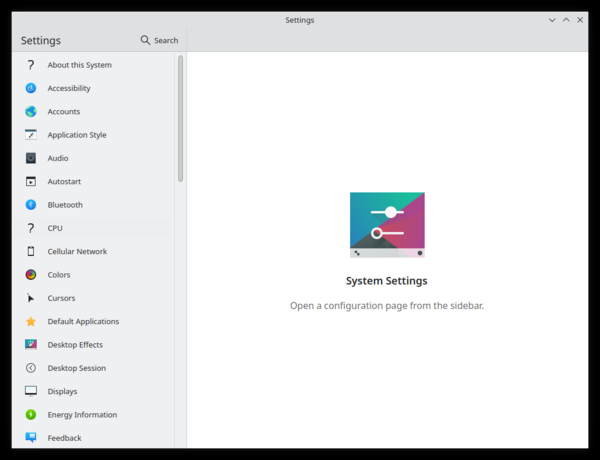Click the Accessibility icon in sidebar
This screenshot has height=460, width=600.
[31, 88]
